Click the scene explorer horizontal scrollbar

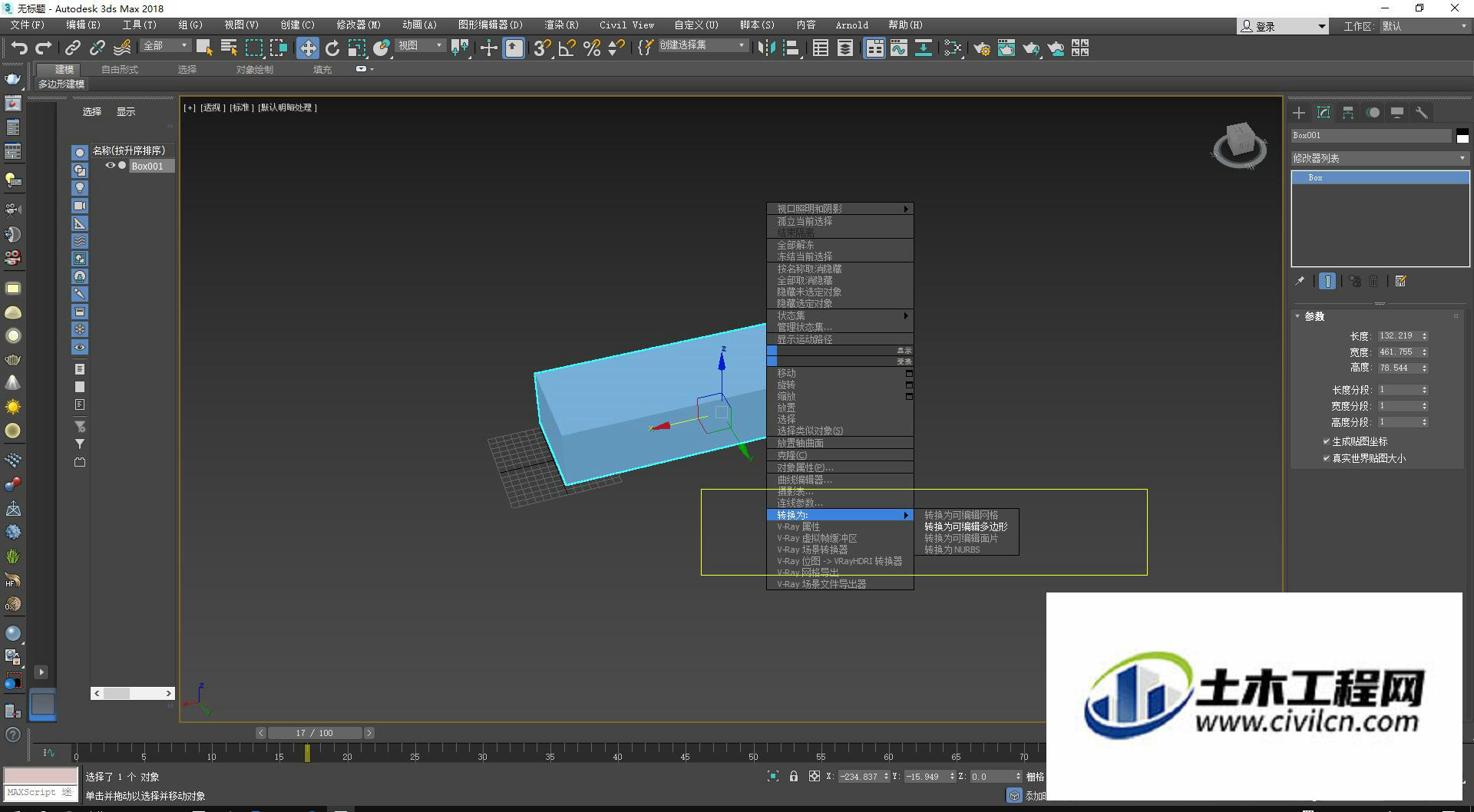[133, 693]
